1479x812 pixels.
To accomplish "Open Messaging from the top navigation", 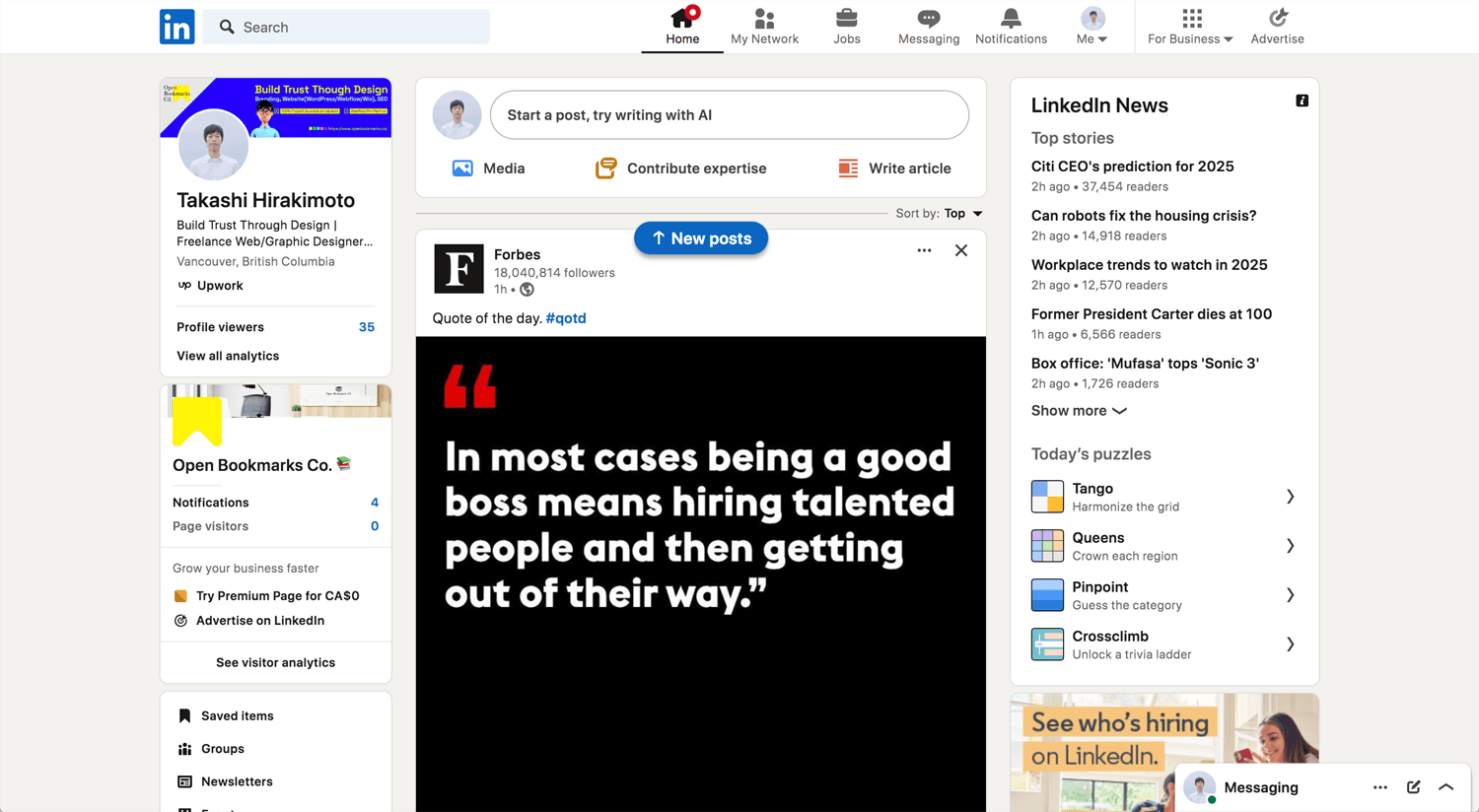I will tap(929, 27).
